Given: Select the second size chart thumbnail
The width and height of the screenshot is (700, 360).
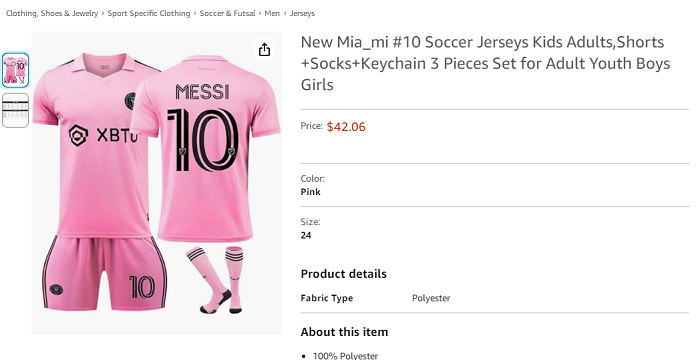Looking at the screenshot, I should tap(16, 110).
